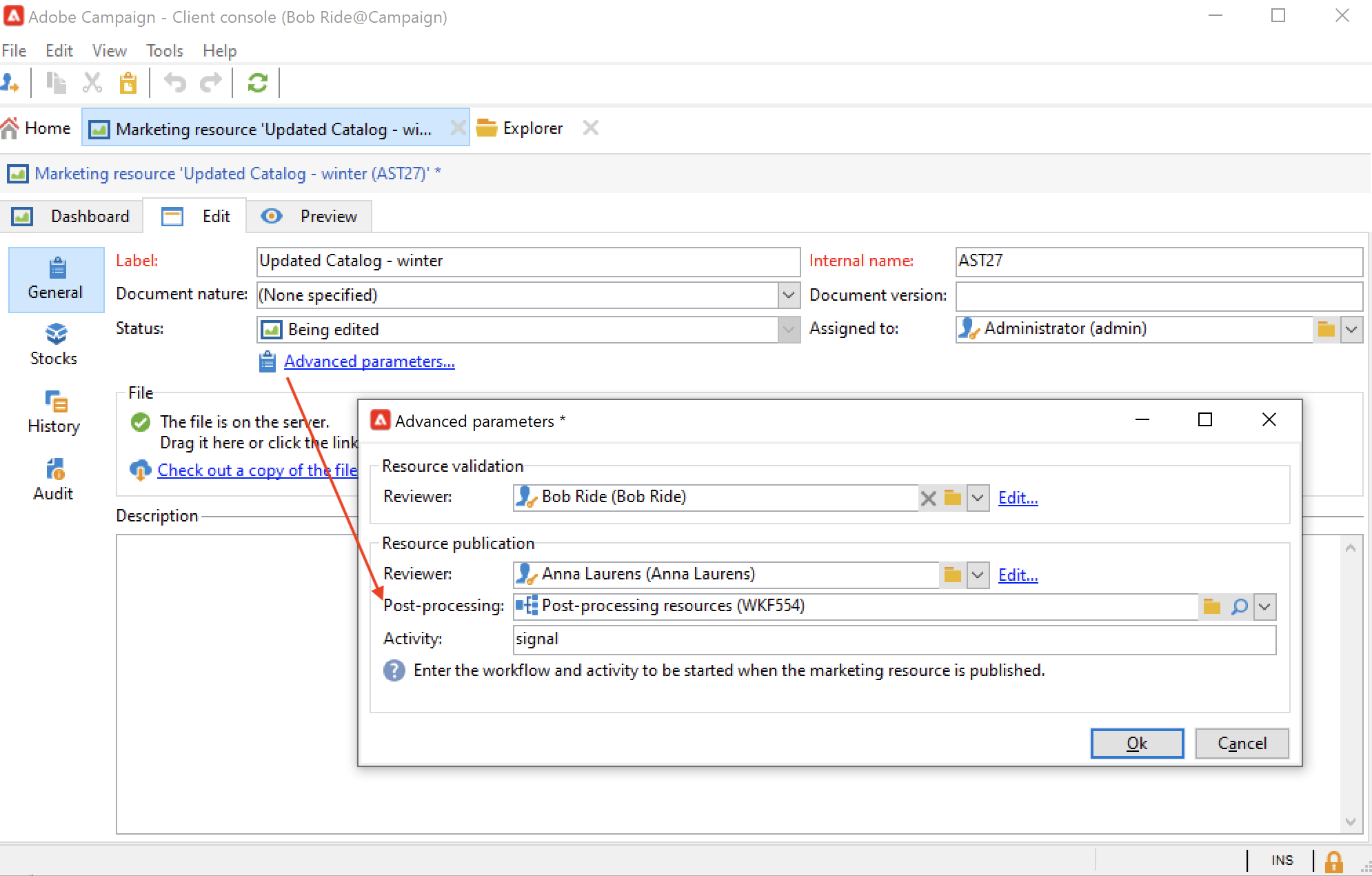
Task: Click in the Activity input field
Action: [x=894, y=639]
